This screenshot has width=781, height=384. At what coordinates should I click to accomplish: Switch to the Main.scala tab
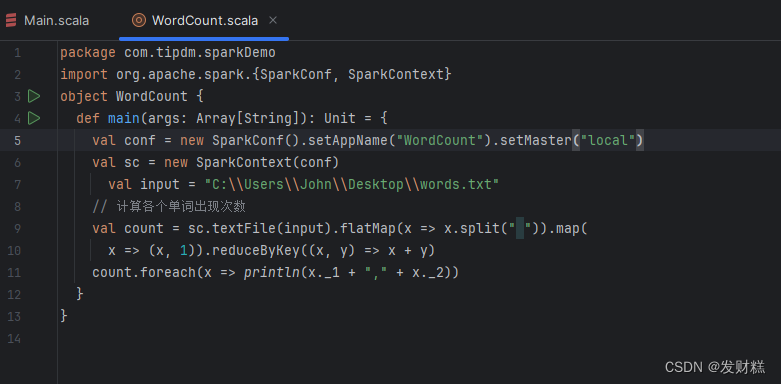(x=48, y=20)
